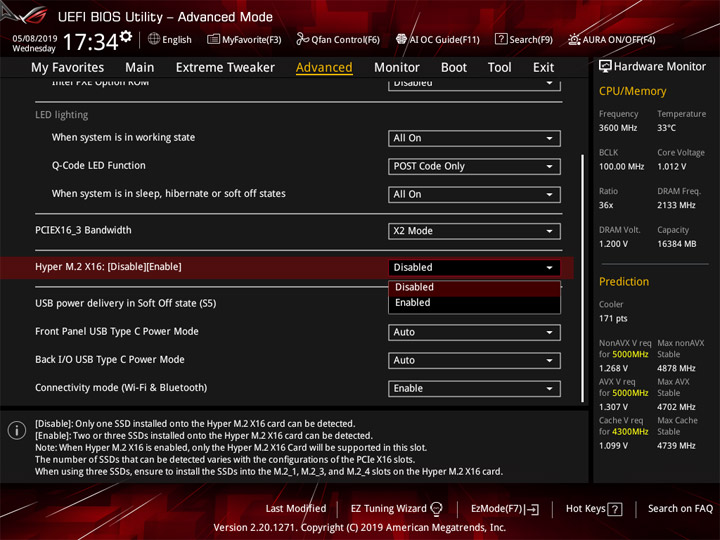Click the EZ Tuning Wizard lightbulb icon

(x=436, y=509)
